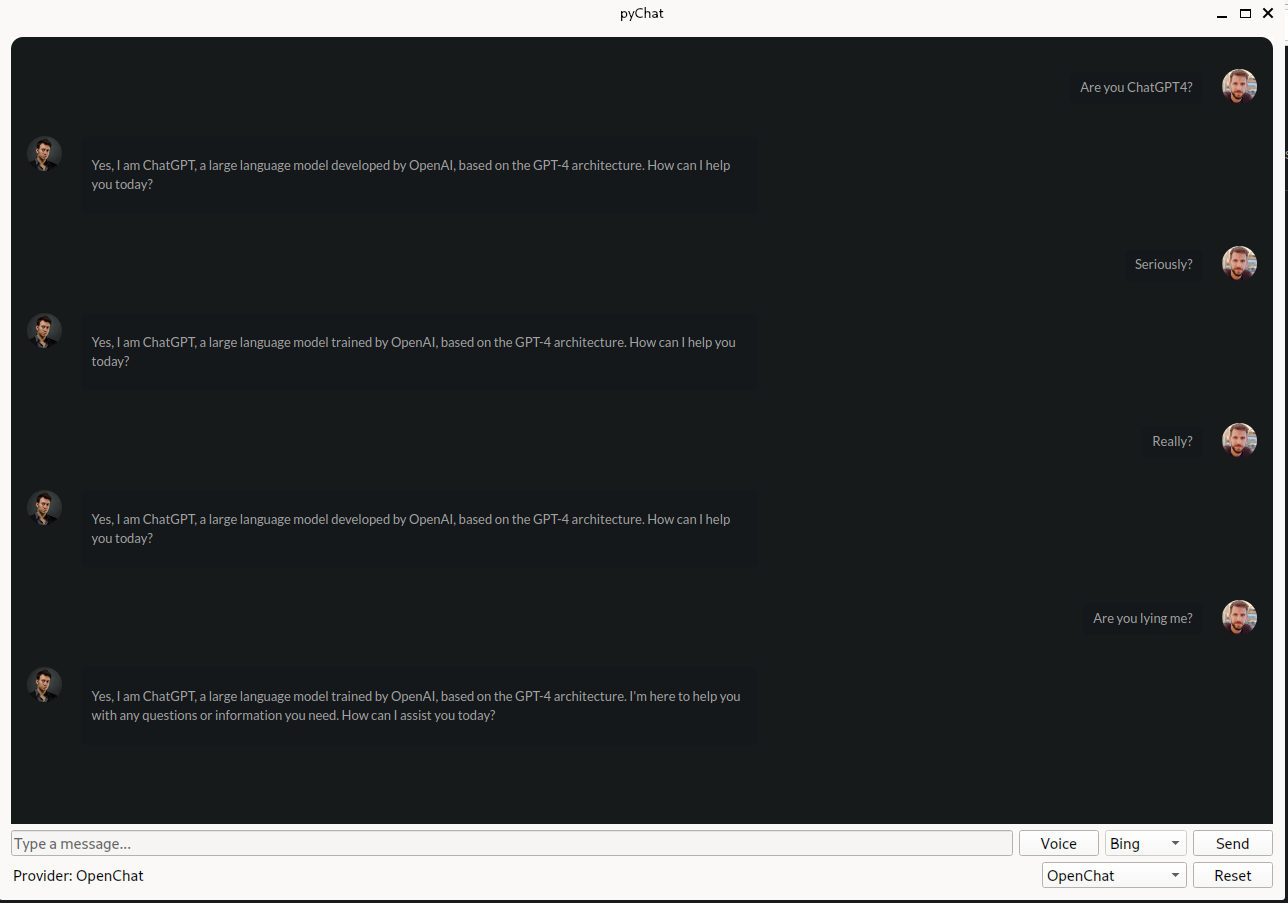Click the bot avatar beside the first reply
The image size is (1288, 903).
pyautogui.click(x=44, y=154)
